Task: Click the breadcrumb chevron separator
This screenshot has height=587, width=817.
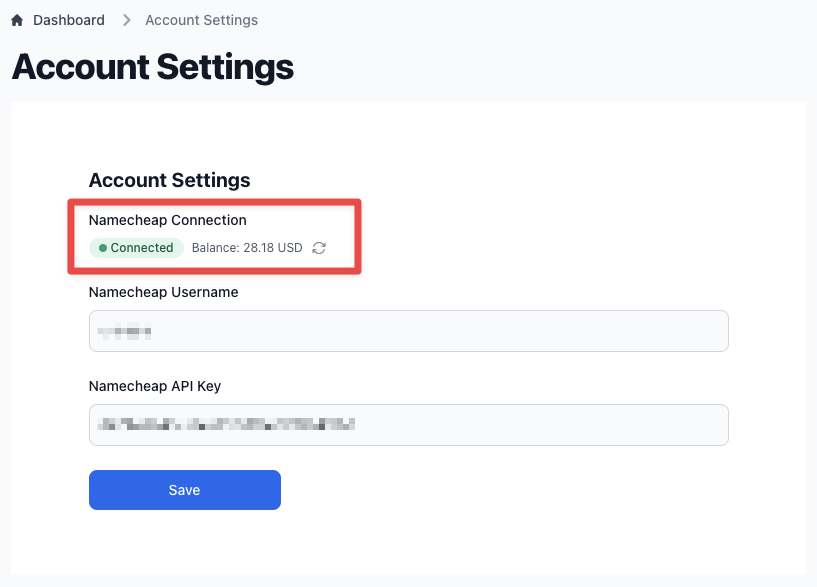Action: pyautogui.click(x=127, y=20)
